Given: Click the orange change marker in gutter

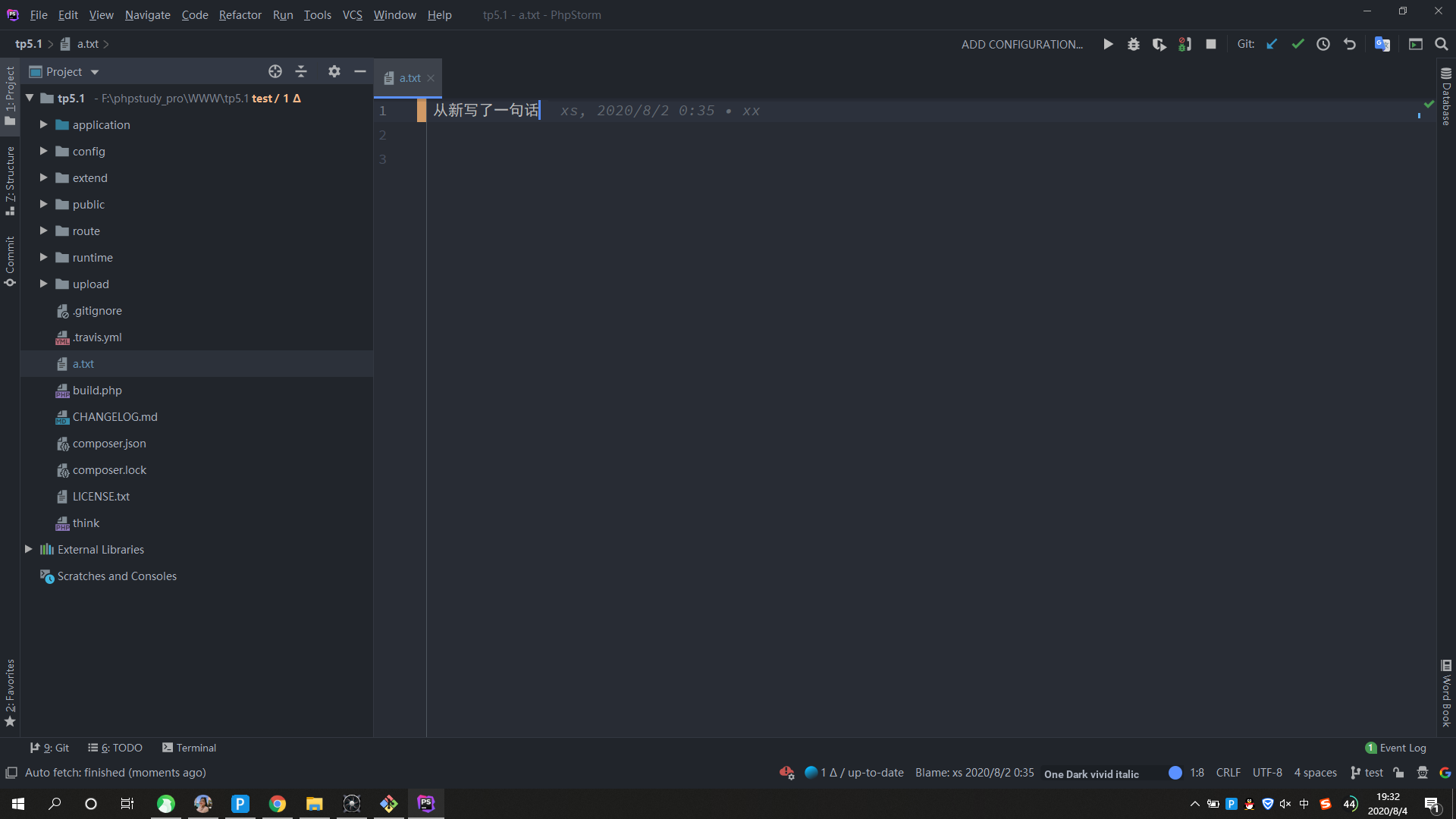Looking at the screenshot, I should 422,111.
